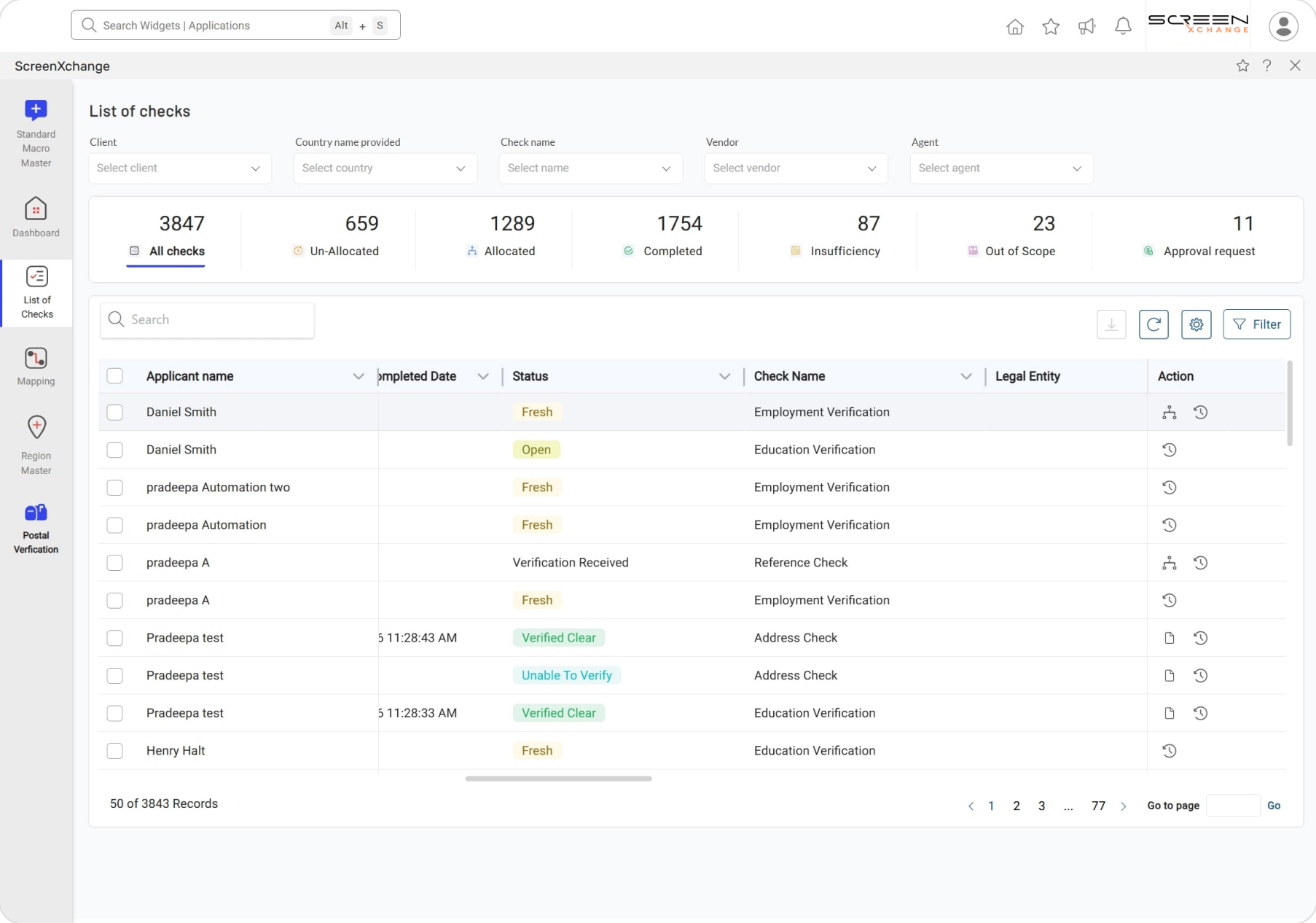Select the pradeepa Automation two row checkbox
This screenshot has width=1316, height=923.
[115, 487]
